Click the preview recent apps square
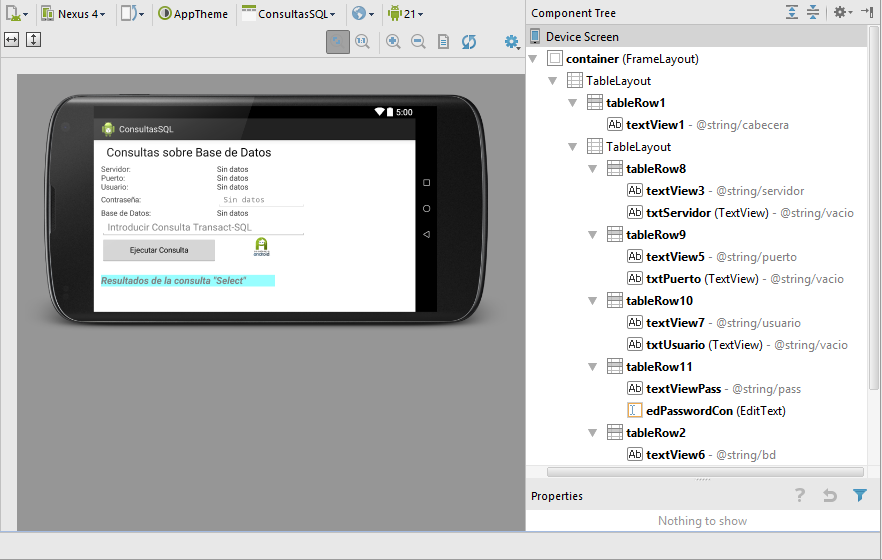Viewport: 882px width, 560px height. point(426,183)
